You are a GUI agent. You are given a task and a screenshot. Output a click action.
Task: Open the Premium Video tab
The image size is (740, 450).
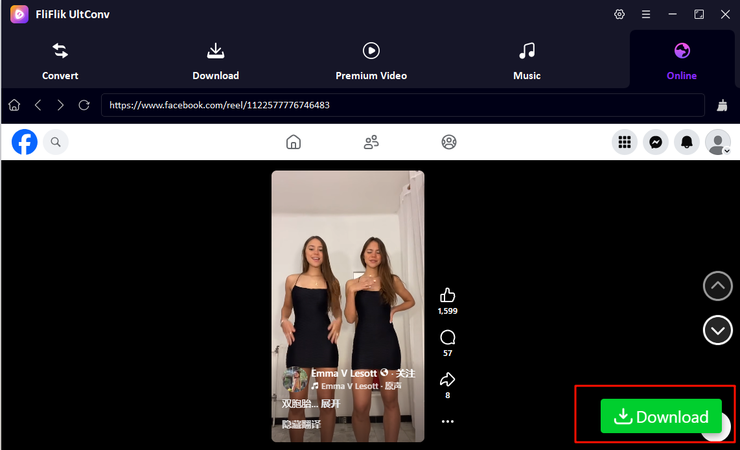click(x=371, y=61)
